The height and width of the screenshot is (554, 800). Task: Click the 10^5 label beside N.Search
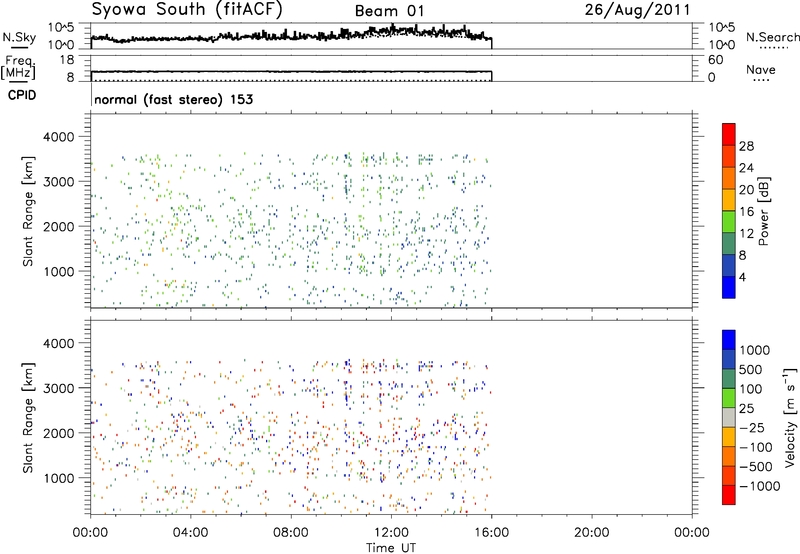coord(721,28)
